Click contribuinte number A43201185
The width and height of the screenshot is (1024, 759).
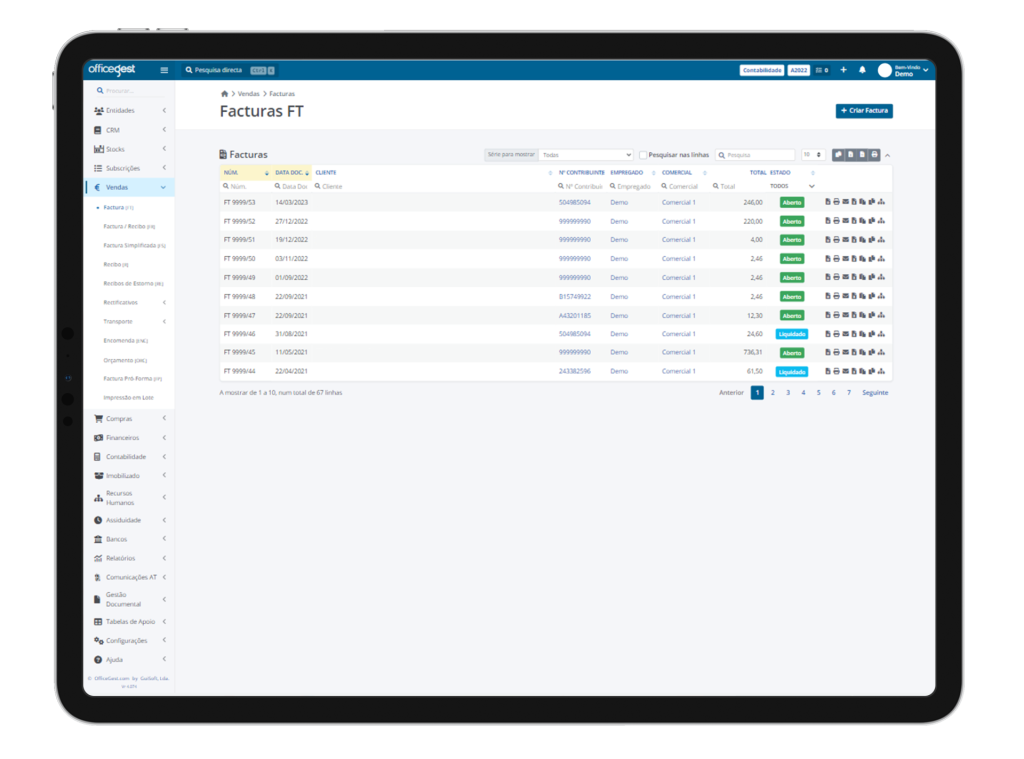[x=575, y=315]
